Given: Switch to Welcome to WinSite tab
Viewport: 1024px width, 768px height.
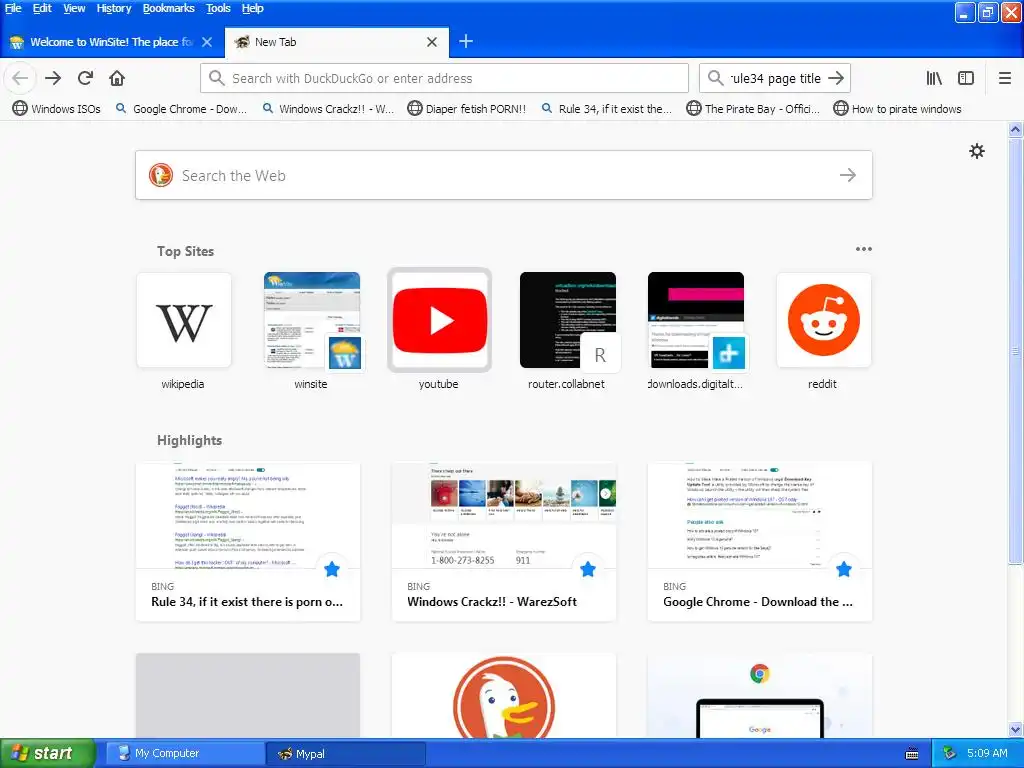Looking at the screenshot, I should pyautogui.click(x=111, y=42).
